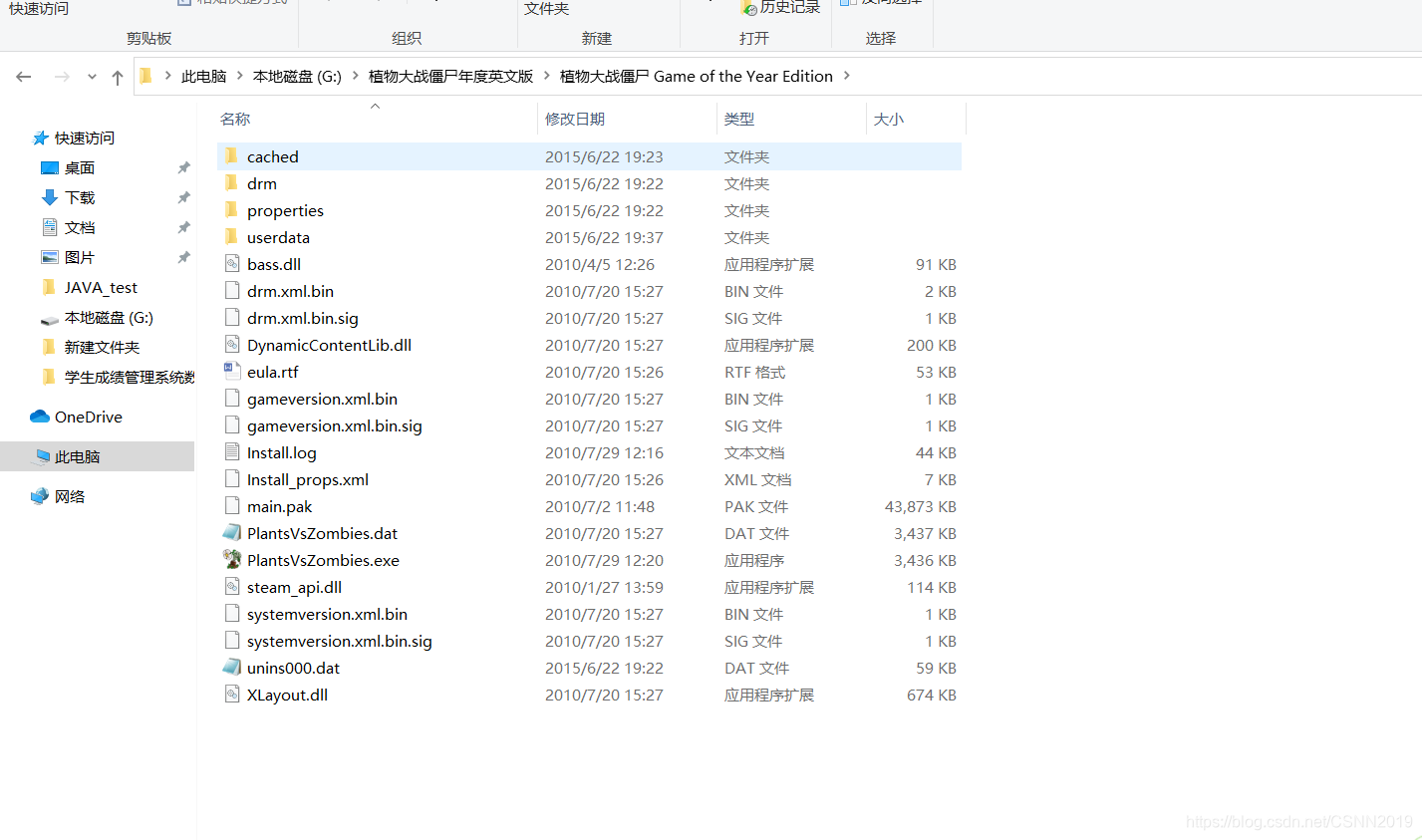Viewport: 1422px width, 840px height.
Task: Select the Install.log text file icon
Action: pos(231,452)
